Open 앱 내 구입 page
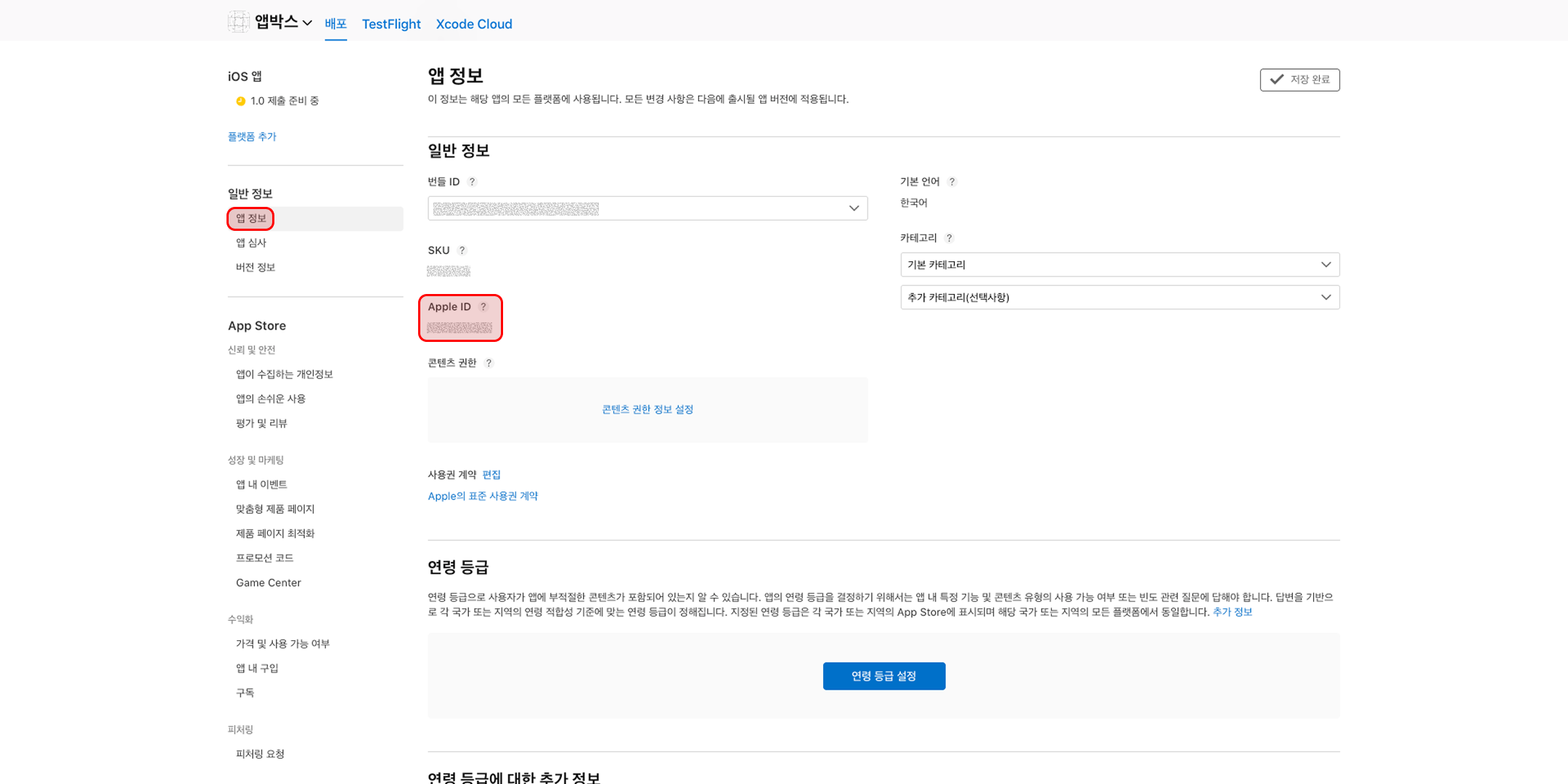The image size is (1568, 784). [x=257, y=669]
